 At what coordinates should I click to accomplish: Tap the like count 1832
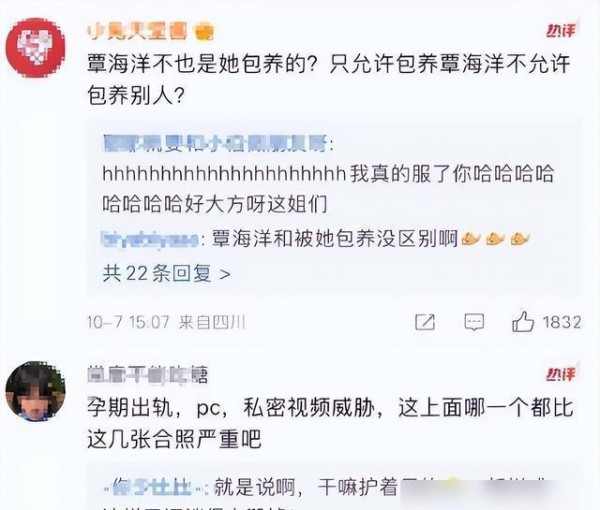click(x=562, y=322)
